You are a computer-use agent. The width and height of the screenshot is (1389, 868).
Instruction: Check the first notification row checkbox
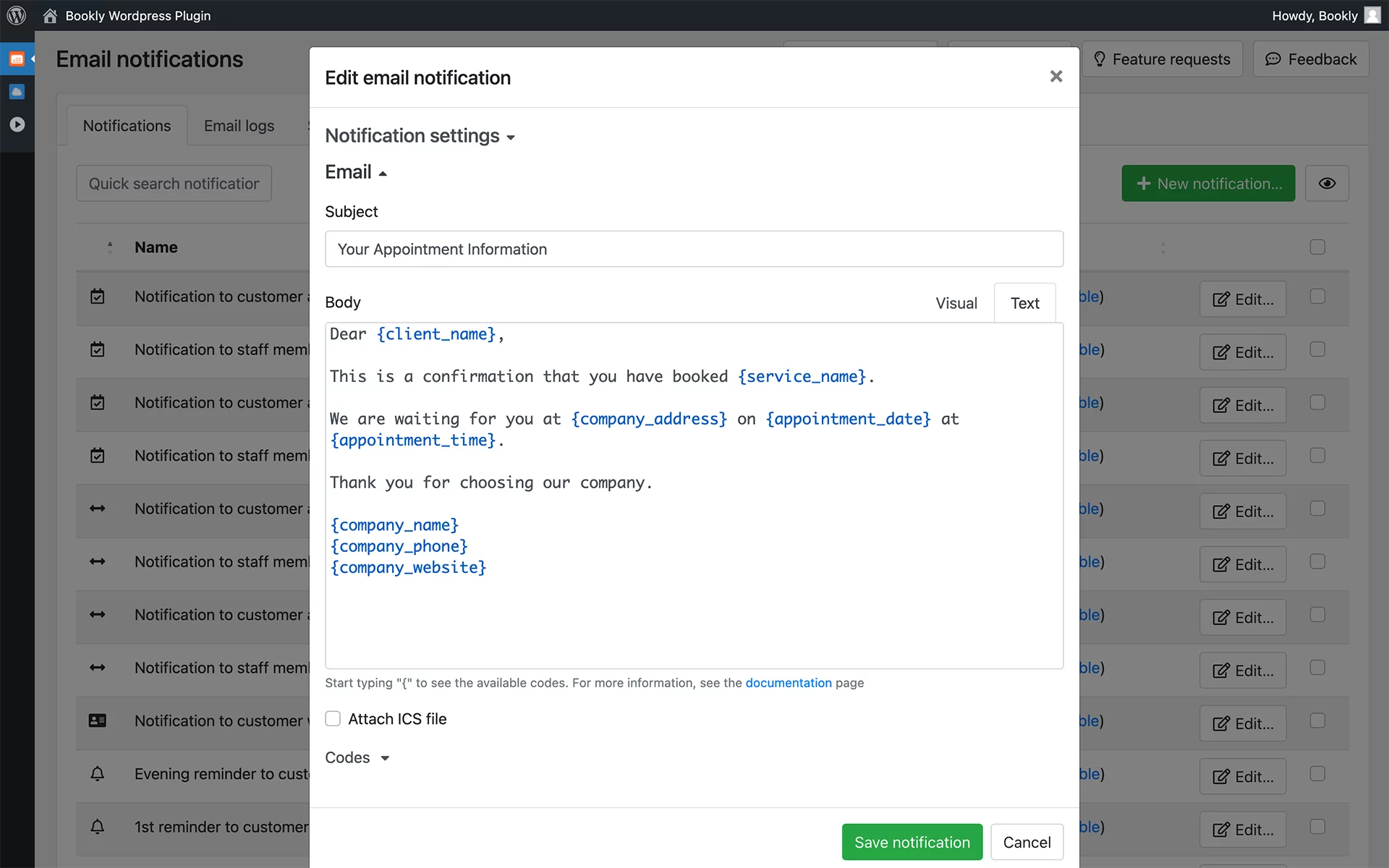[x=1317, y=297]
